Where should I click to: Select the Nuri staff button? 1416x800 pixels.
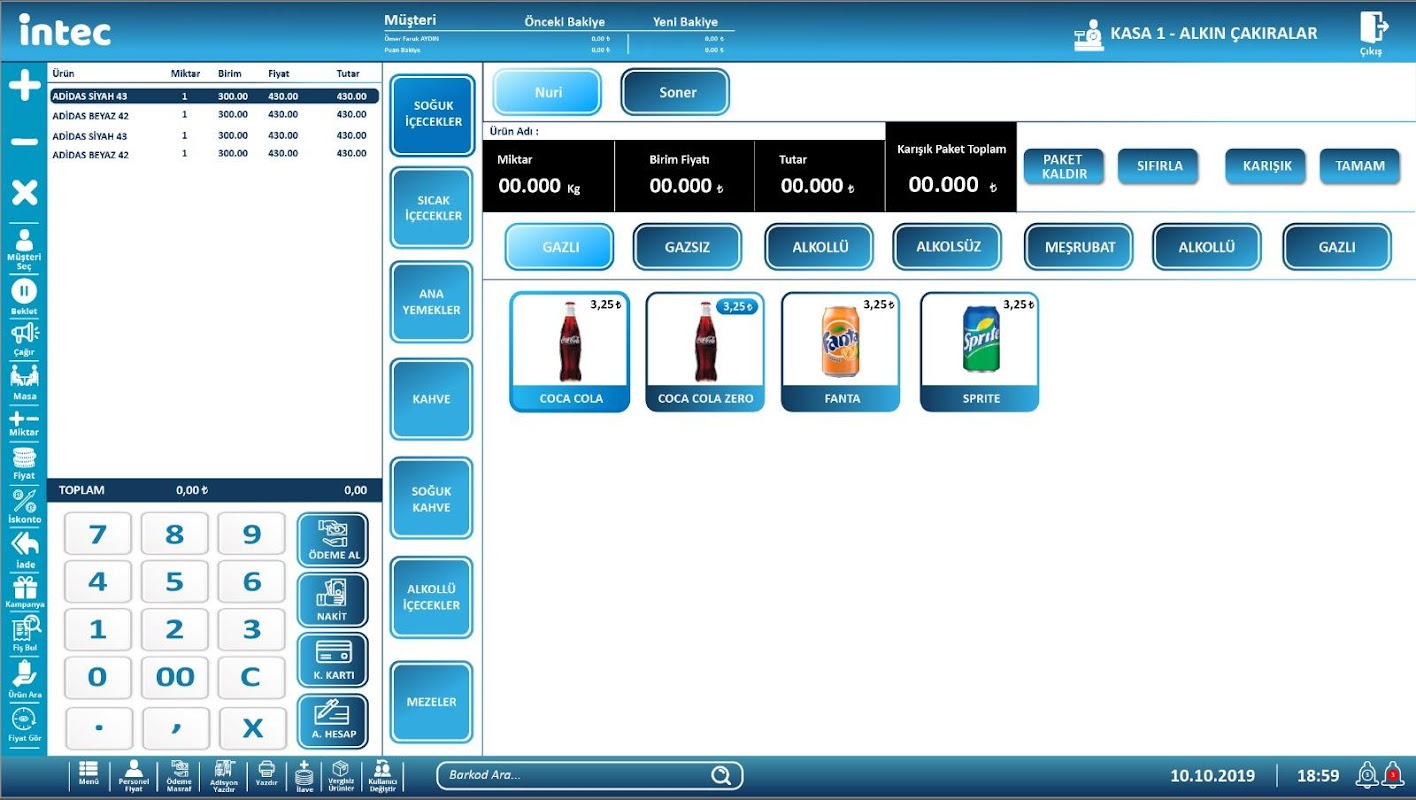pyautogui.click(x=548, y=92)
